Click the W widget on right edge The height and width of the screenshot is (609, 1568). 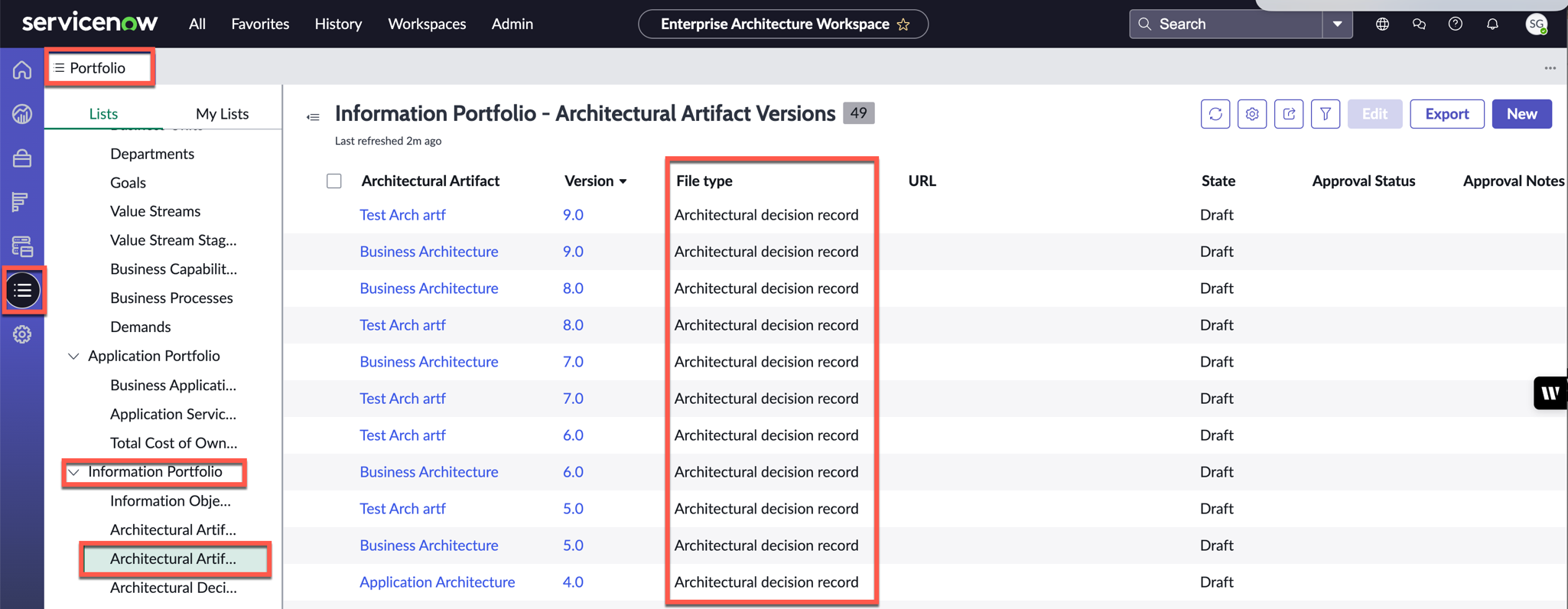pos(1550,393)
